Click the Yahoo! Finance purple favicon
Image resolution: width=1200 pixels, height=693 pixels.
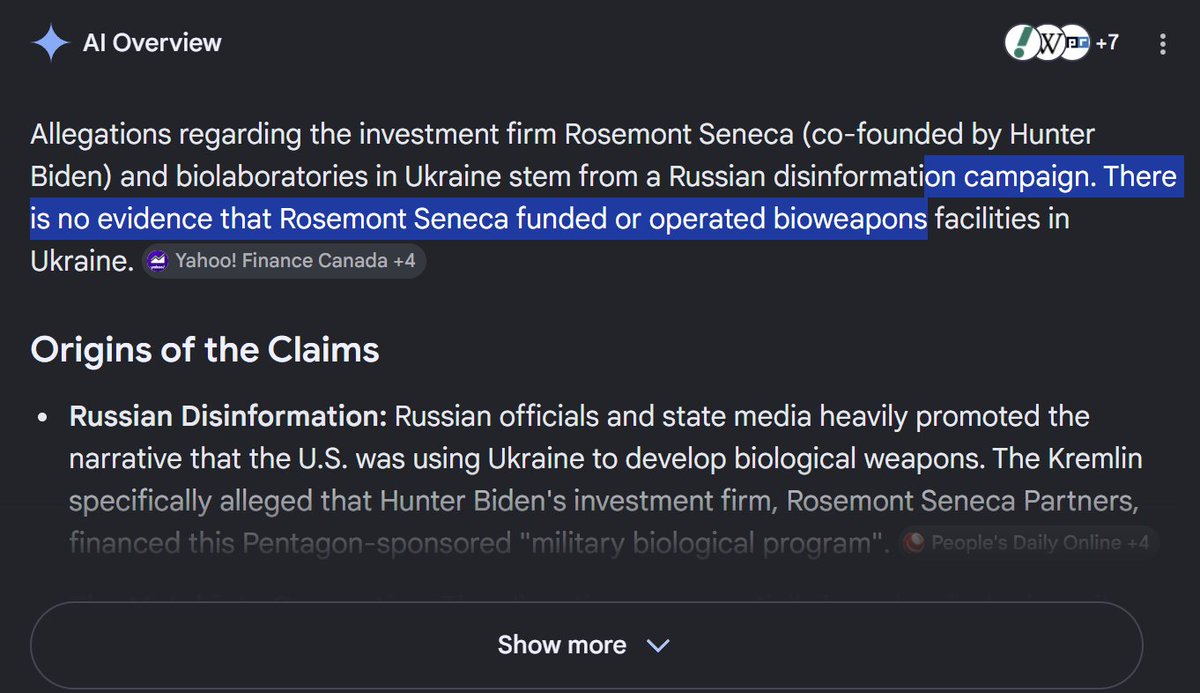(157, 262)
